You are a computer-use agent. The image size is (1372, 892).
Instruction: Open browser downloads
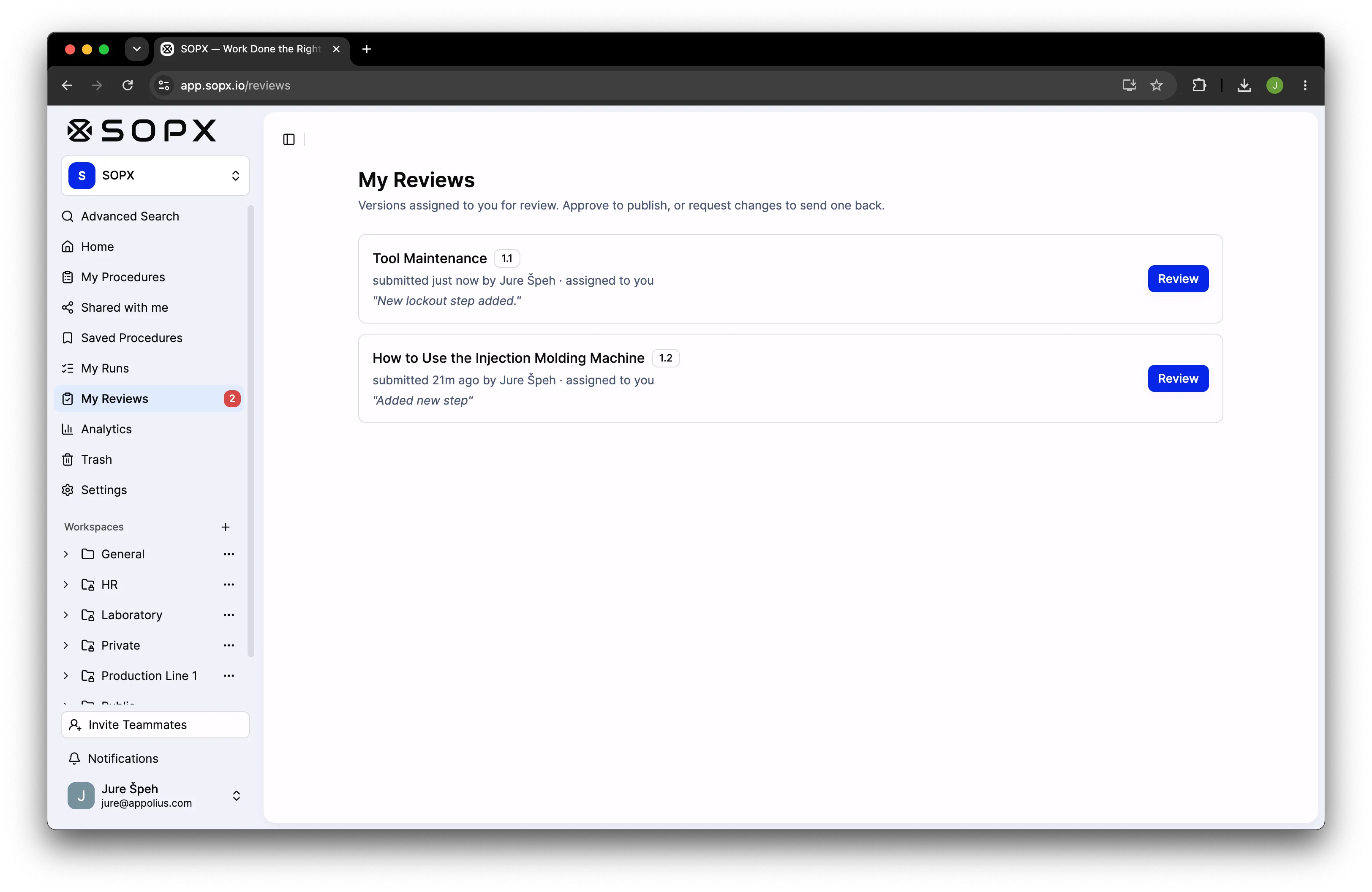[x=1244, y=85]
